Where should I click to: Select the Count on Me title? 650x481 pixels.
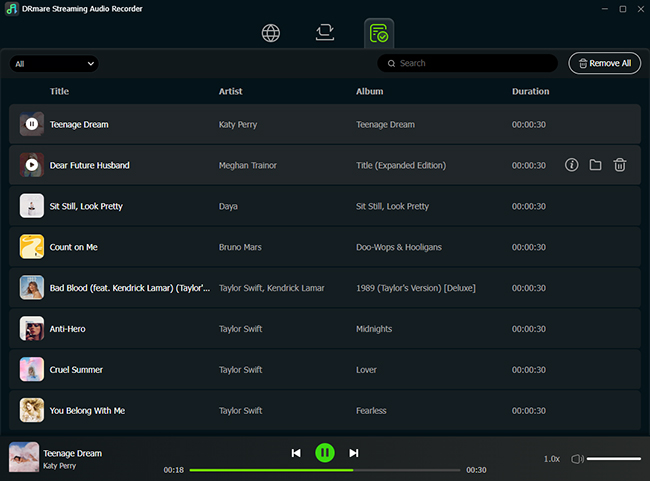(73, 247)
